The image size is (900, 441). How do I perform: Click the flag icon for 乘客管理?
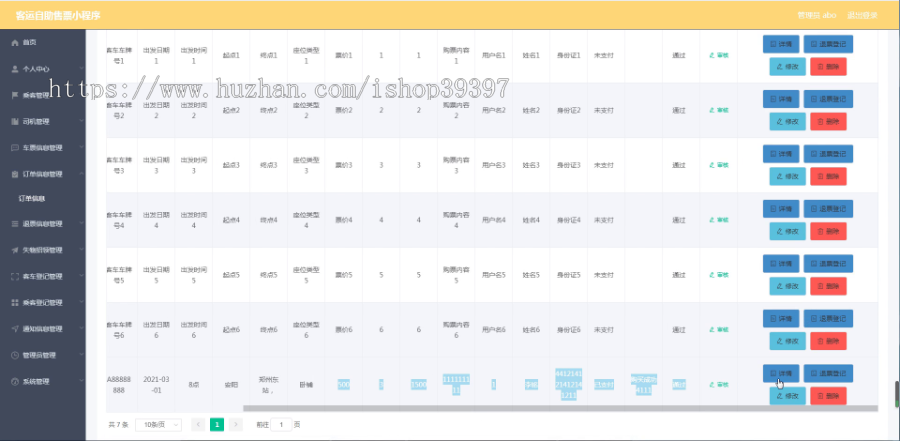15,95
